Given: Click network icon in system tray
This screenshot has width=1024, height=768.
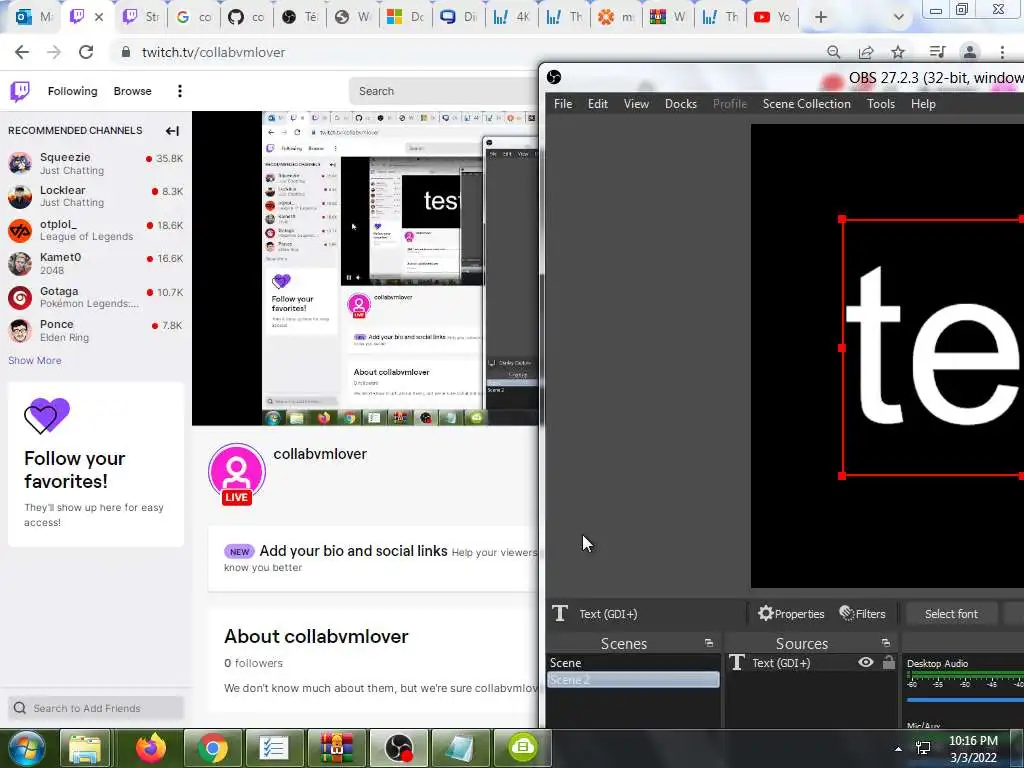Looking at the screenshot, I should (x=923, y=748).
